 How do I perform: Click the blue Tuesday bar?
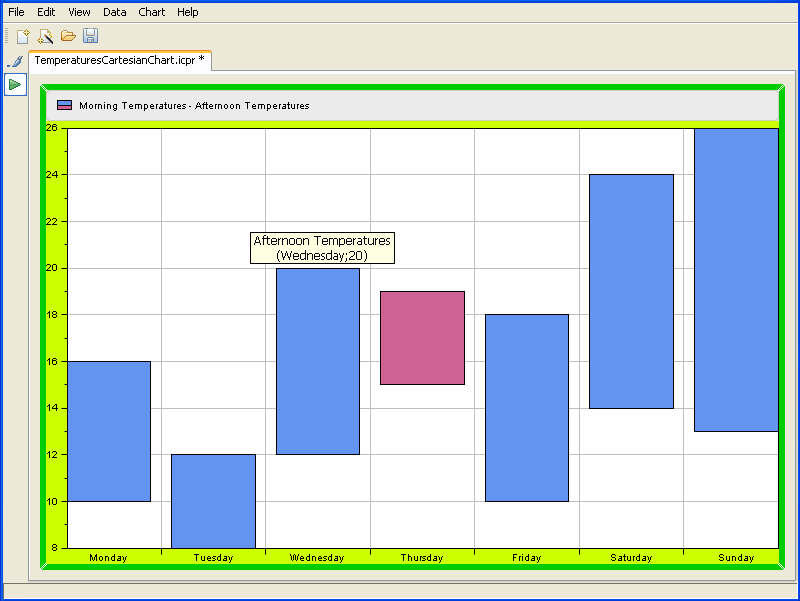click(x=213, y=500)
